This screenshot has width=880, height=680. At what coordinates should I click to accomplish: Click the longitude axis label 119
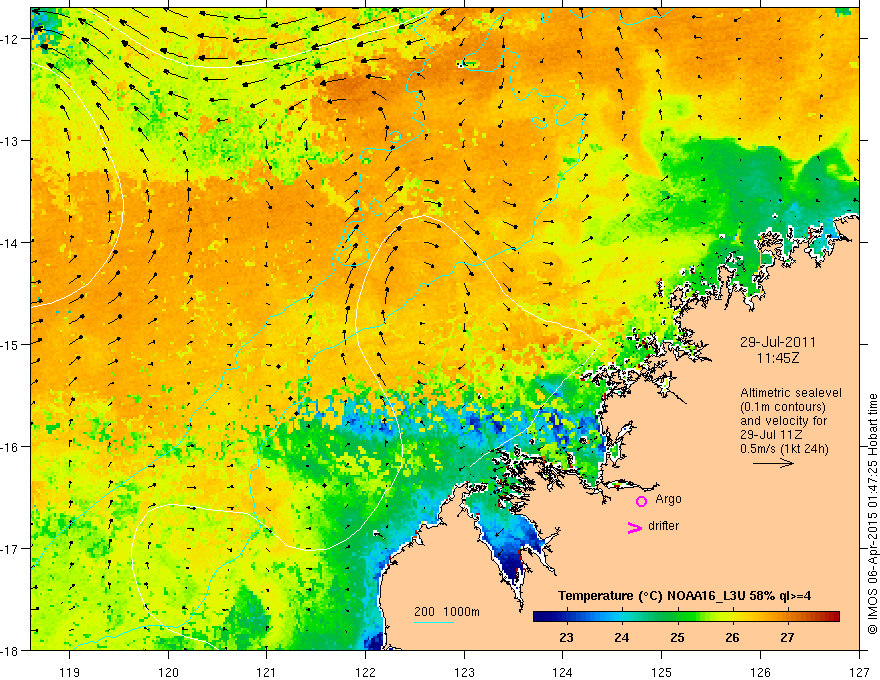70,672
